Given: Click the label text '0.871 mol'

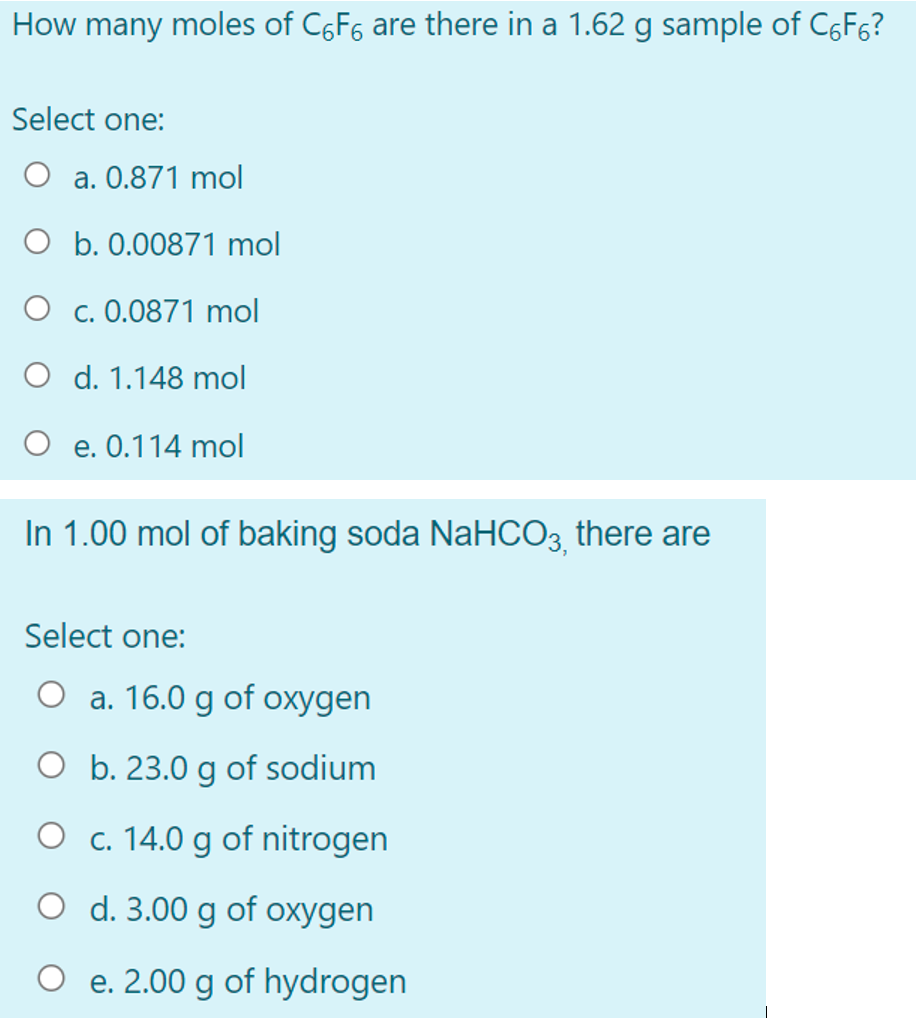Looking at the screenshot, I should (157, 177).
